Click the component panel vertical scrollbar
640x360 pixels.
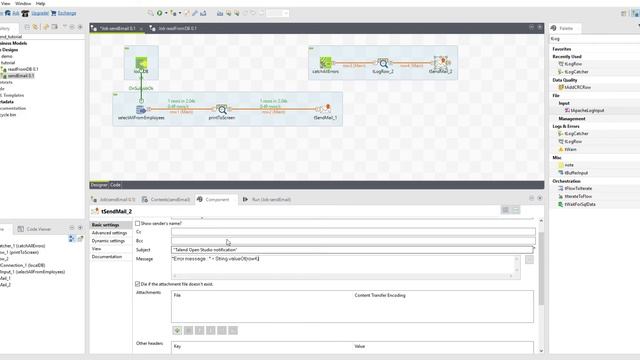click(541, 269)
